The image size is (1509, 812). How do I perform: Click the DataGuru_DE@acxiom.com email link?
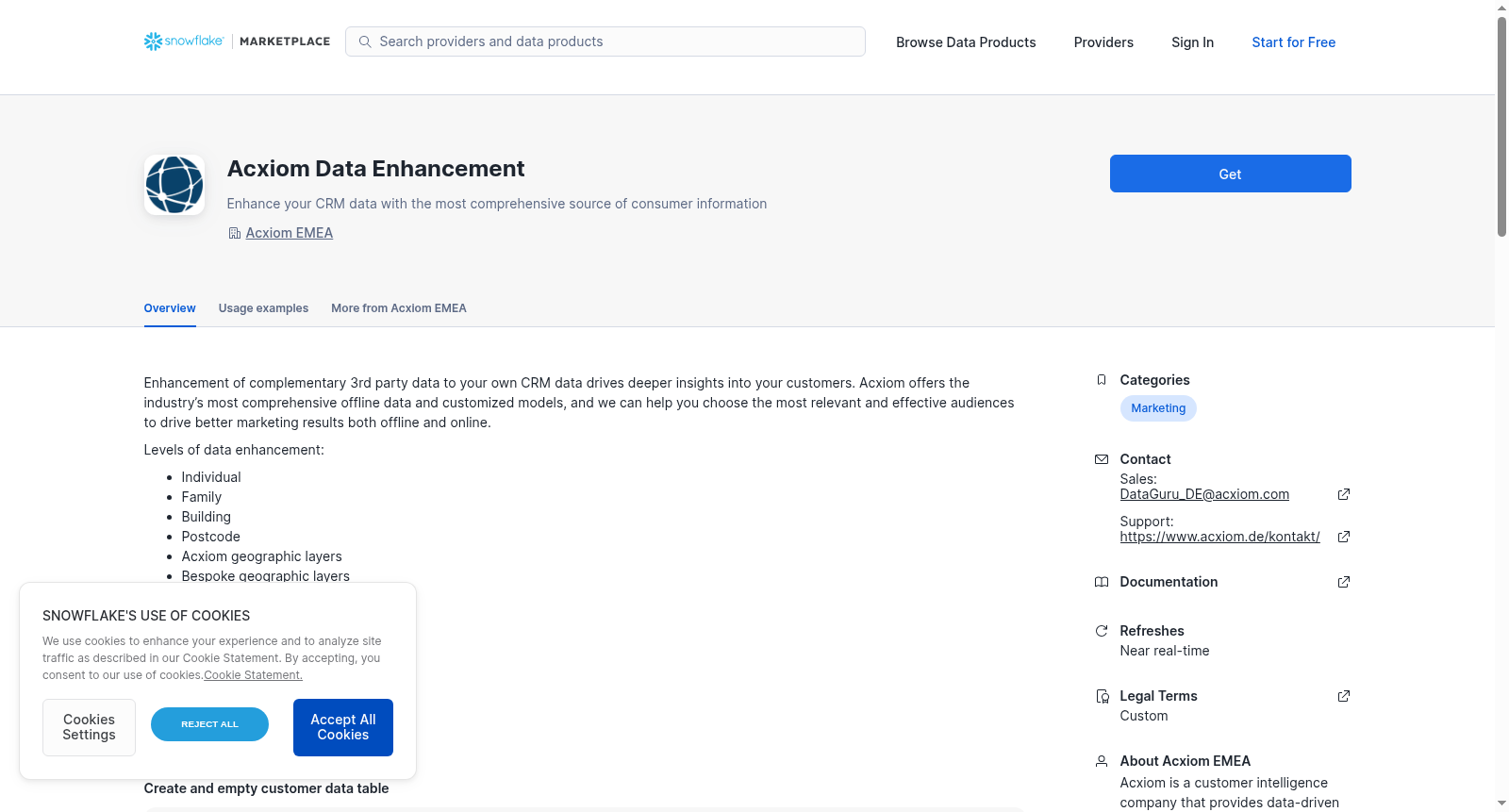pyautogui.click(x=1204, y=494)
